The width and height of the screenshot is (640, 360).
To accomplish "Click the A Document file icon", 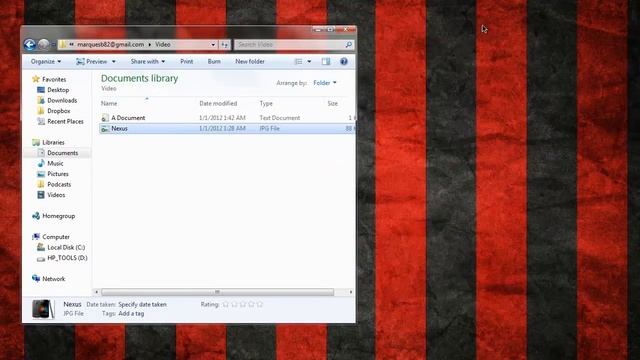I will [105, 118].
